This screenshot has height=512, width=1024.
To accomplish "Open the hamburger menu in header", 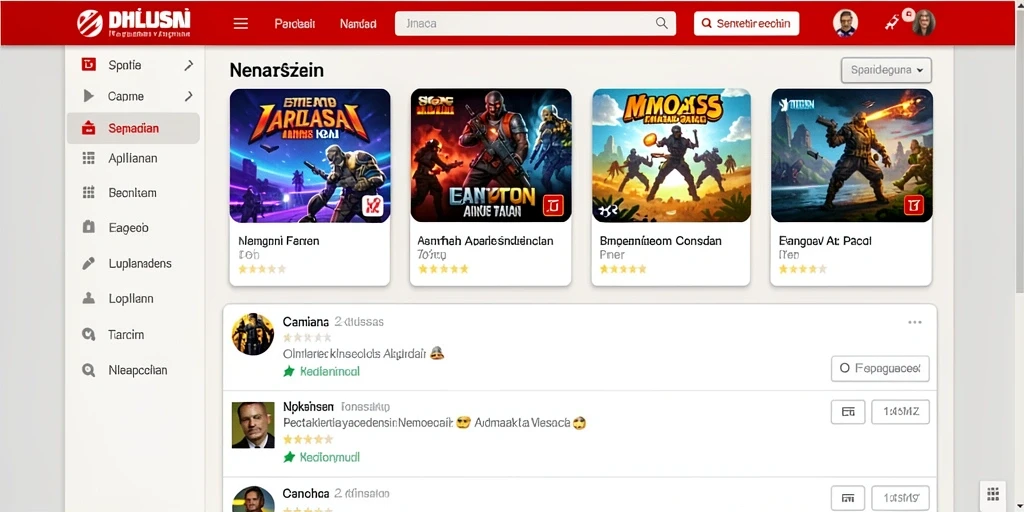I will 240,24.
